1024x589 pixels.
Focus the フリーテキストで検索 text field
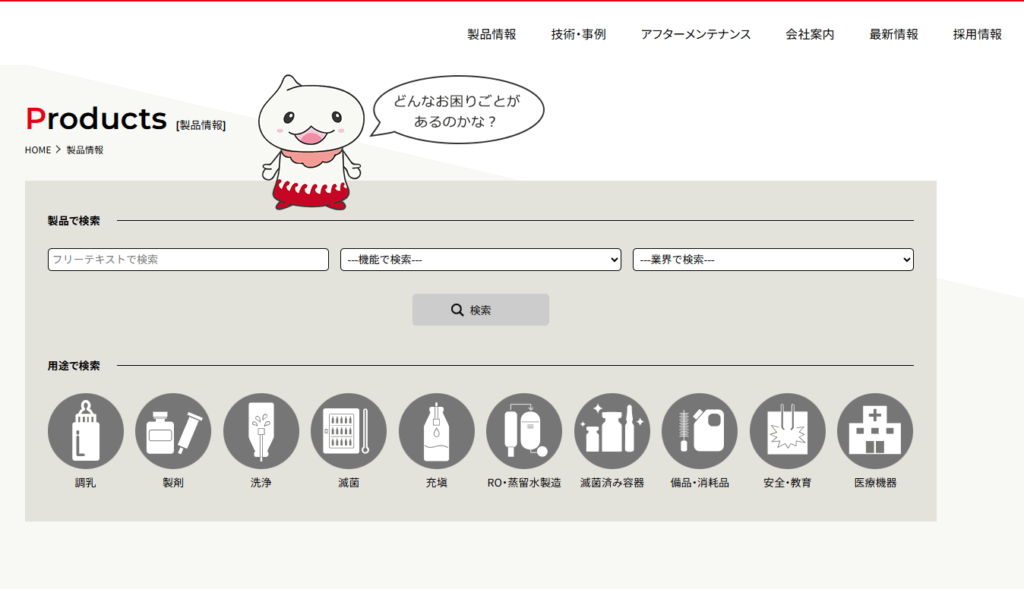coord(188,260)
